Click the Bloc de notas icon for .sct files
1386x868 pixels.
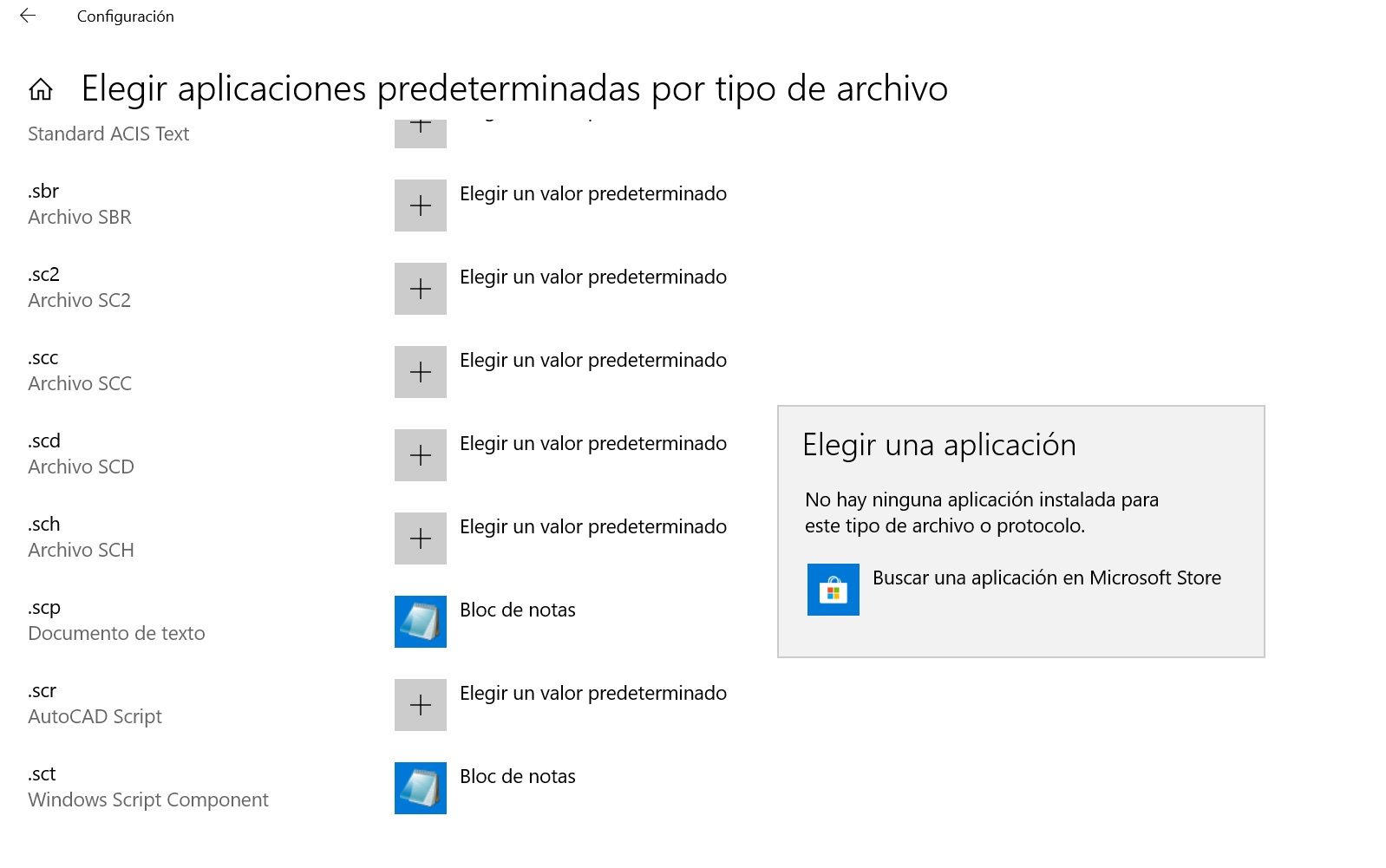[421, 788]
